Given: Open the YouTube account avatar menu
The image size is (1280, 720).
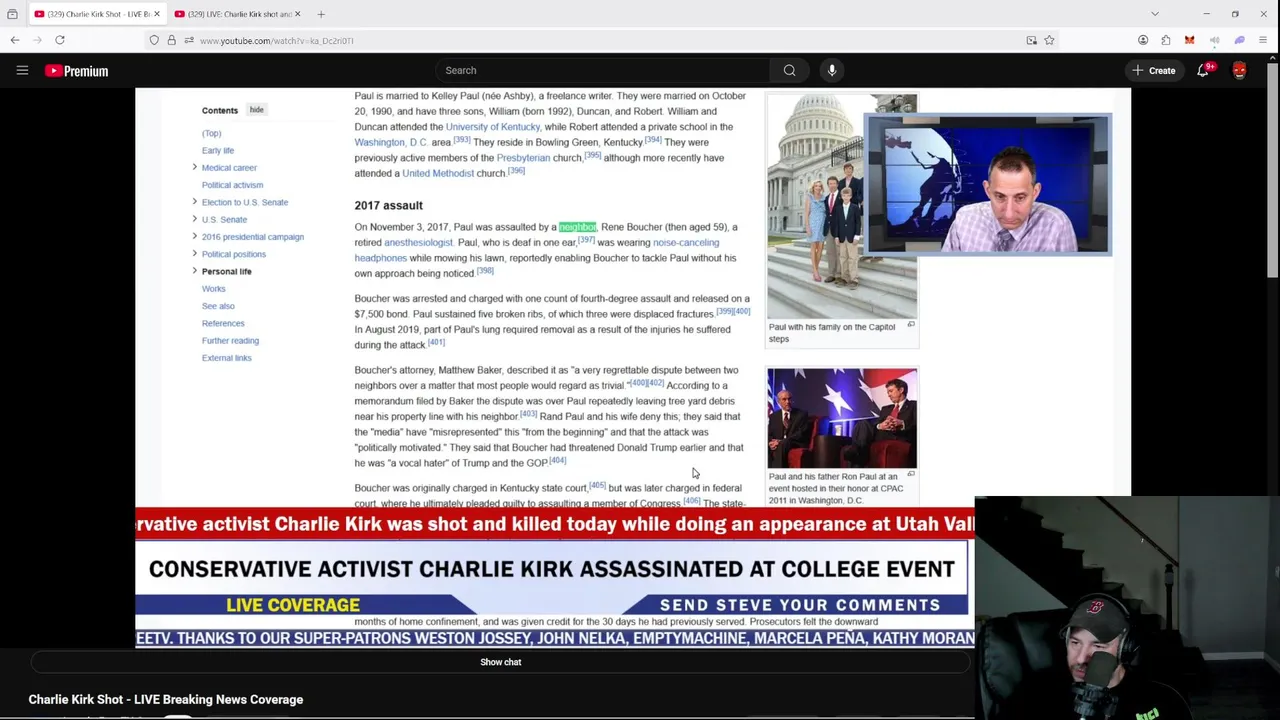Looking at the screenshot, I should (x=1240, y=70).
